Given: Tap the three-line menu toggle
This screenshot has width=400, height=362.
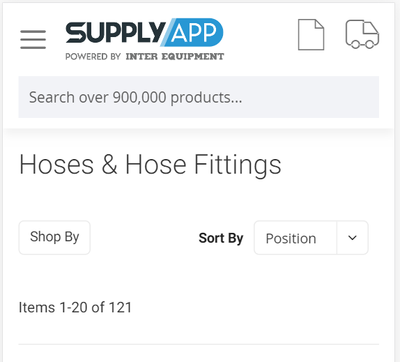Looking at the screenshot, I should coord(33,39).
